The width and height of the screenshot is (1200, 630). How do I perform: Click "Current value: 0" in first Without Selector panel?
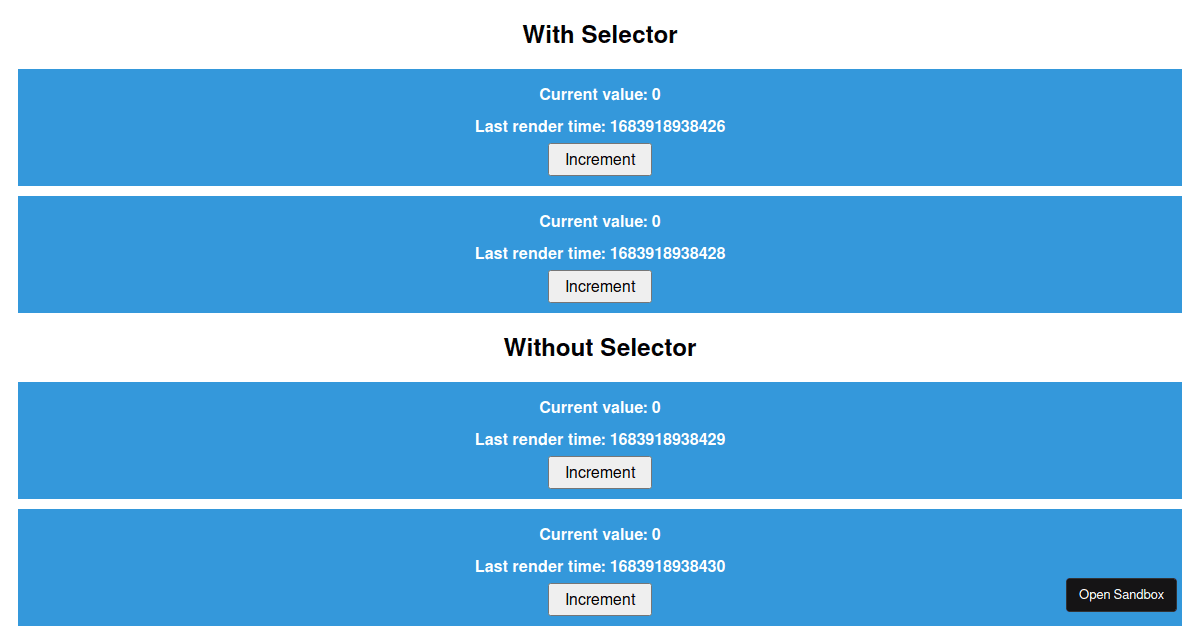(600, 408)
